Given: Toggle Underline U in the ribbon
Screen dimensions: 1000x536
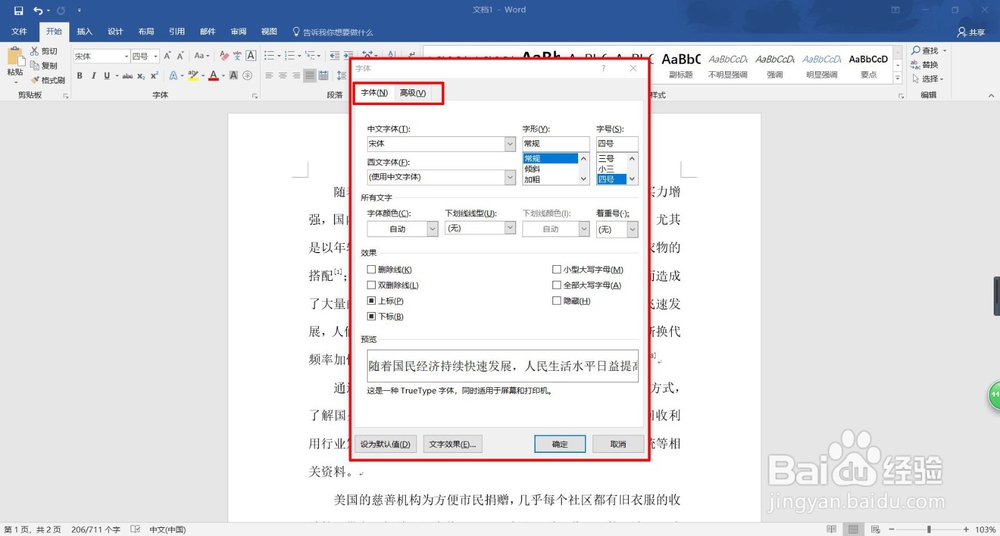Looking at the screenshot, I should tap(107, 76).
